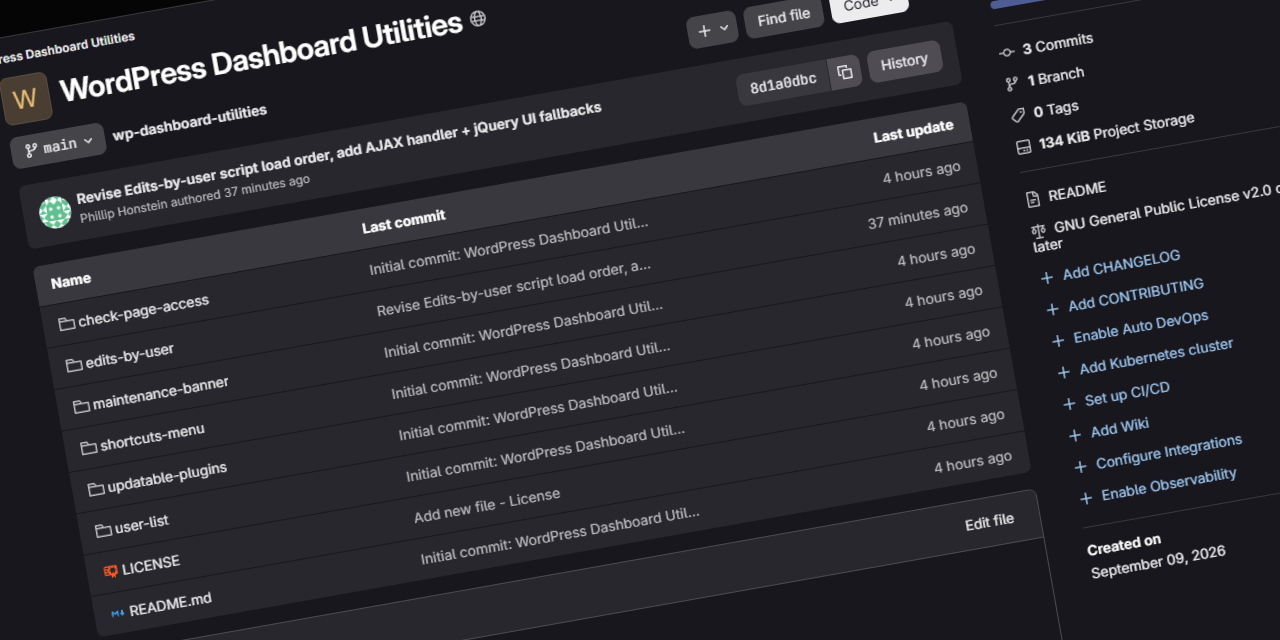
Task: Open truncated 'Revise Edits-by-user script load order, a...' commit
Action: 513,287
